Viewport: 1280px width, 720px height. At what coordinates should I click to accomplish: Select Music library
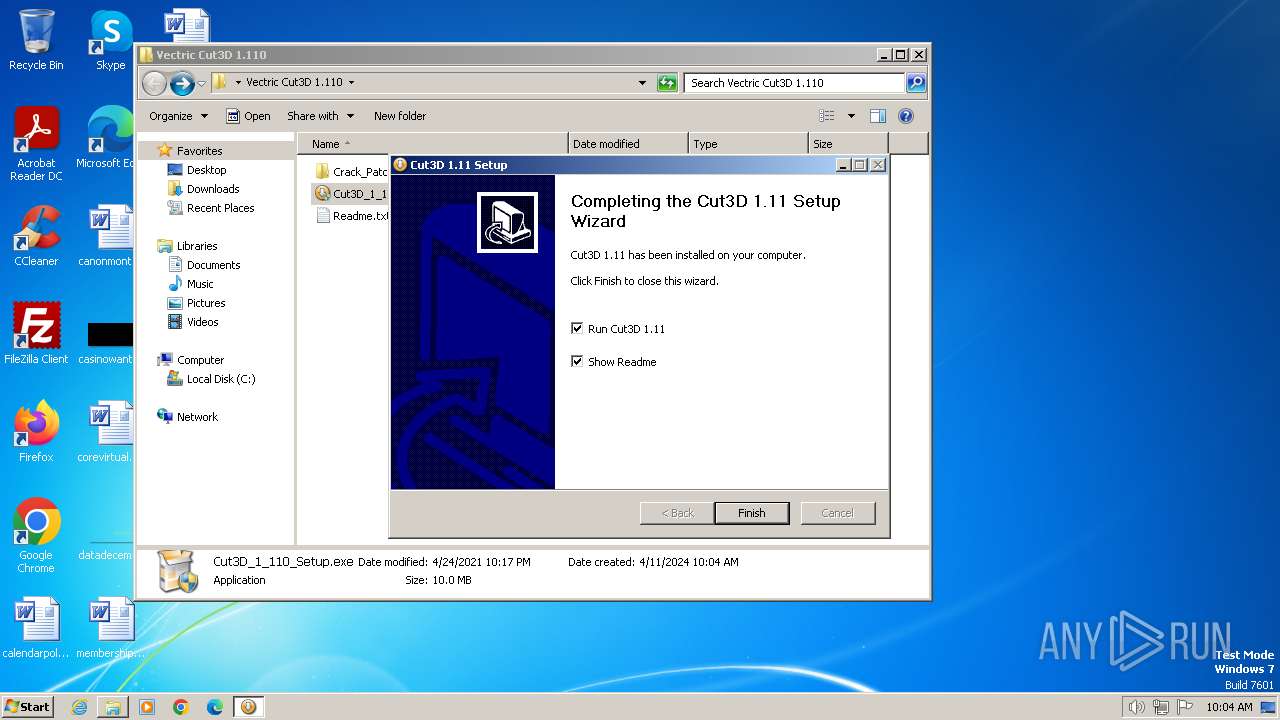(200, 284)
